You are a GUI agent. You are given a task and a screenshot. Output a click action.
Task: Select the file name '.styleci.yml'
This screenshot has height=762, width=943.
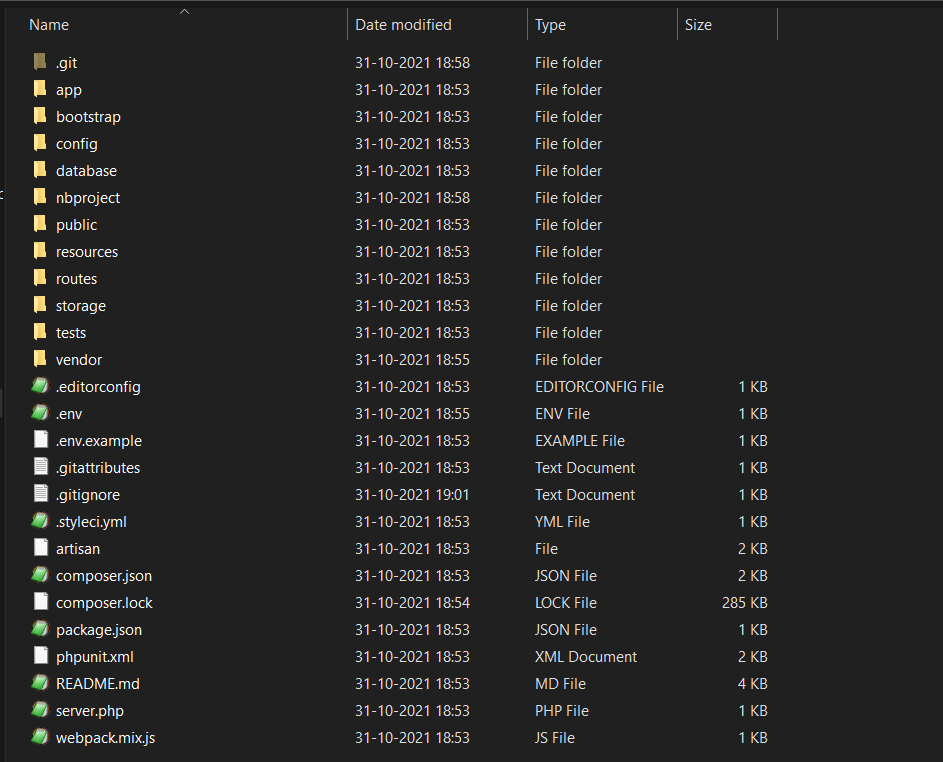(91, 521)
